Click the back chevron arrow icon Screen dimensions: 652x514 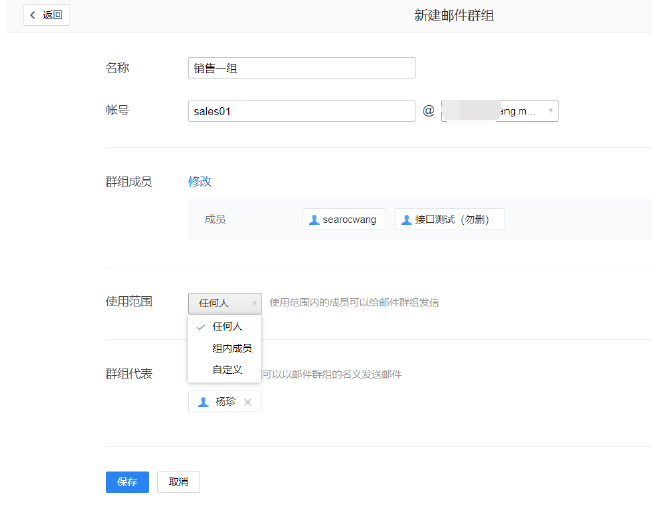pyautogui.click(x=33, y=15)
